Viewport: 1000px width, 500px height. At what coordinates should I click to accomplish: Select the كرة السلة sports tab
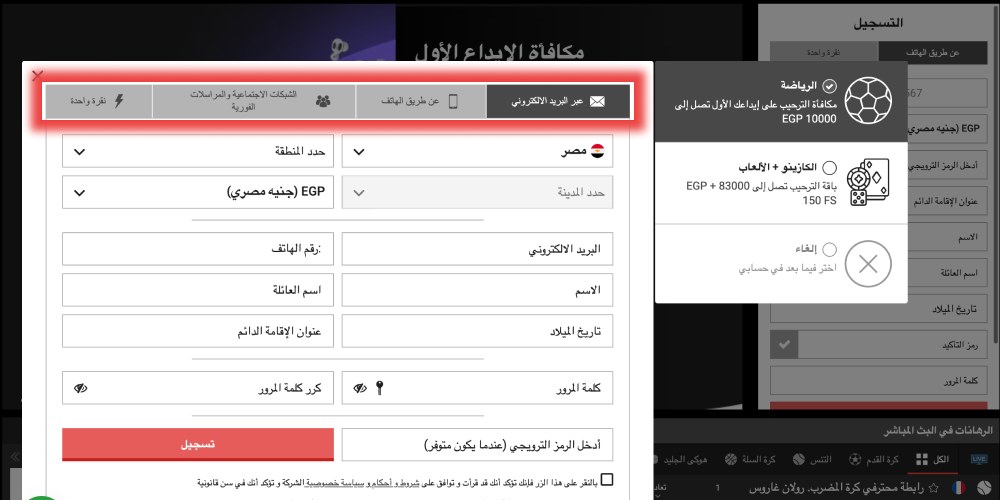point(750,459)
